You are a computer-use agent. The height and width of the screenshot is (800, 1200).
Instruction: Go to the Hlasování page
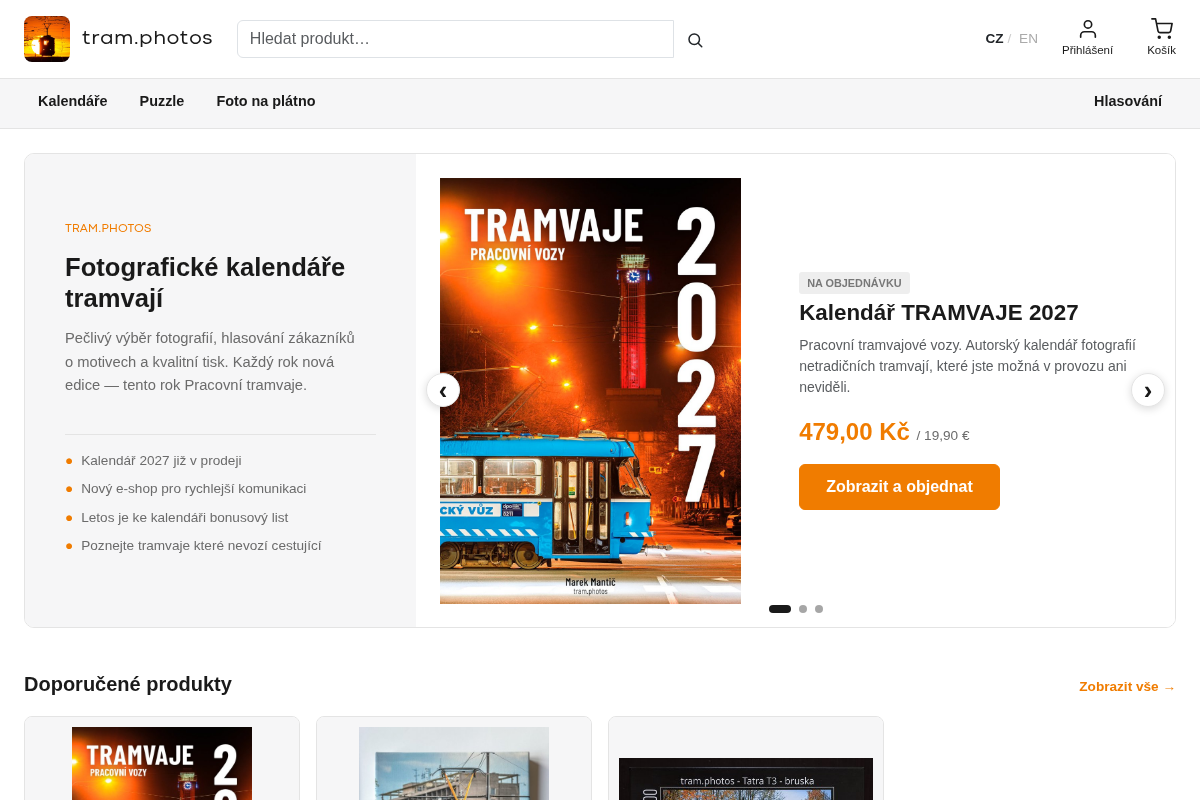(1128, 101)
